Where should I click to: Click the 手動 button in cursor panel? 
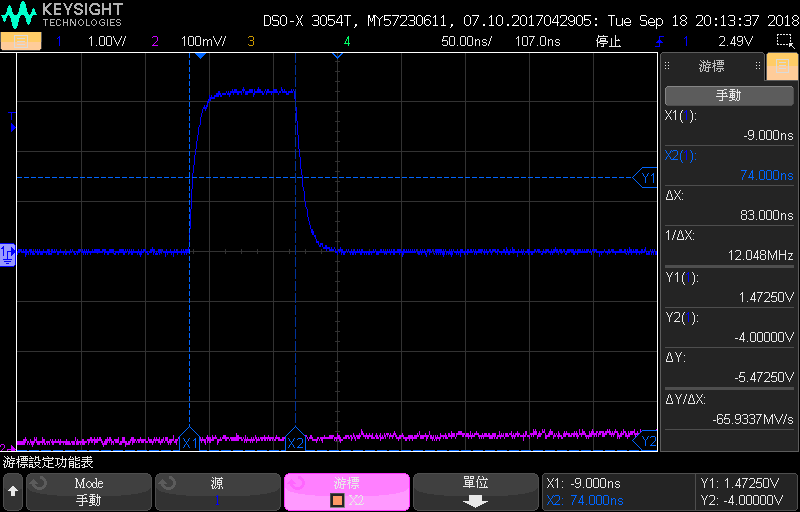729,95
